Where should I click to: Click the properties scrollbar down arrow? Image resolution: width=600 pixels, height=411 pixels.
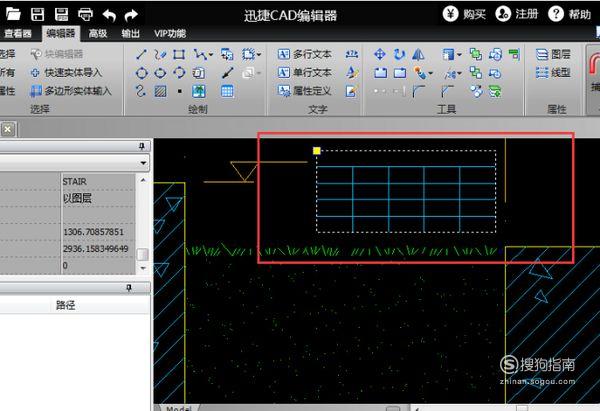click(143, 268)
